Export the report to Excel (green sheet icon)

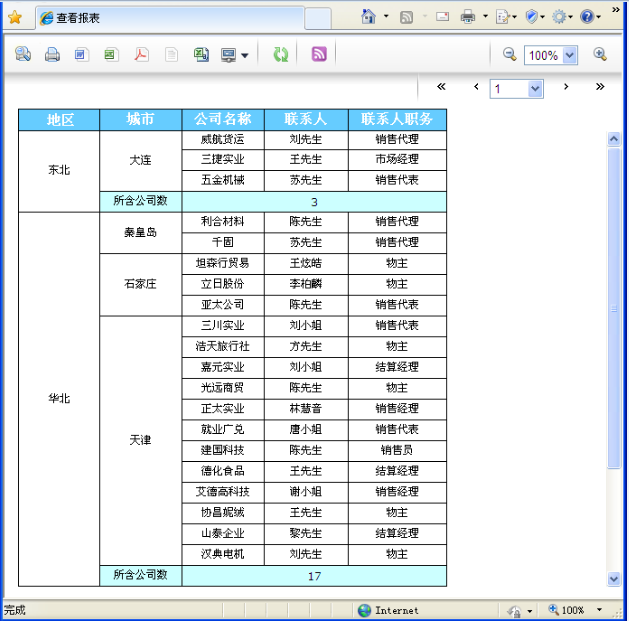(111, 54)
